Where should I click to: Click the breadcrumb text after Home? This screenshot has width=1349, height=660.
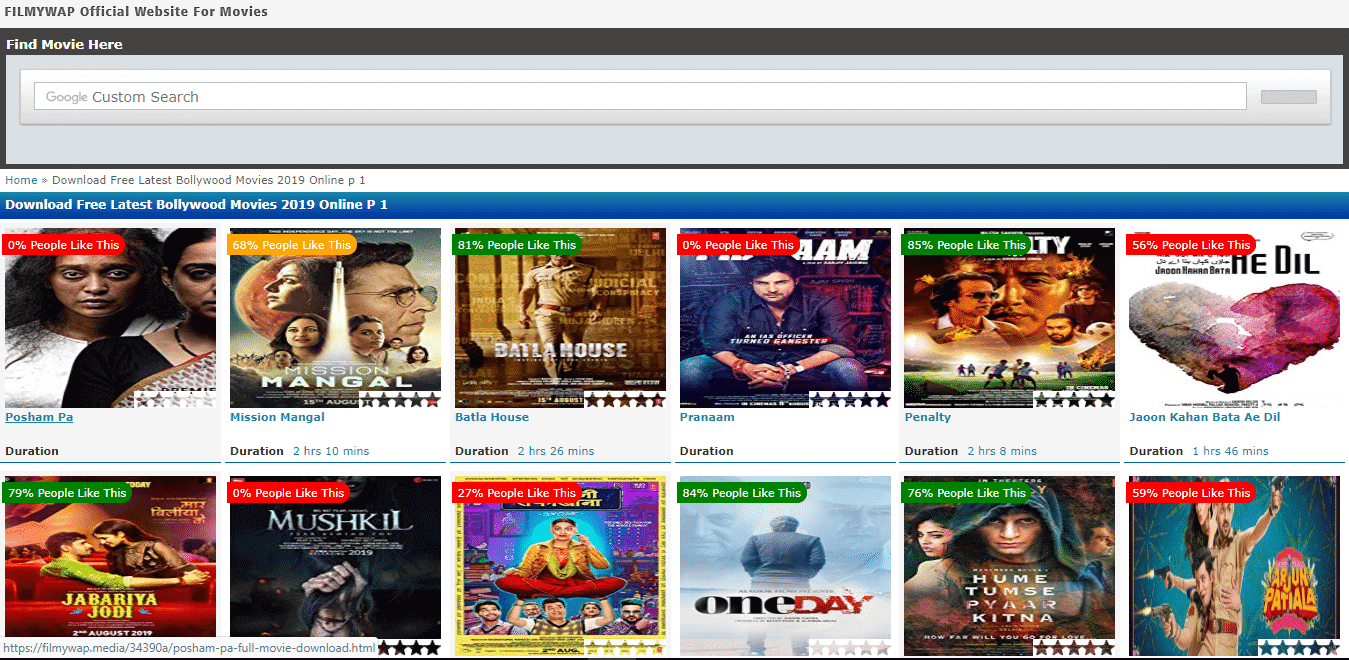click(x=209, y=180)
